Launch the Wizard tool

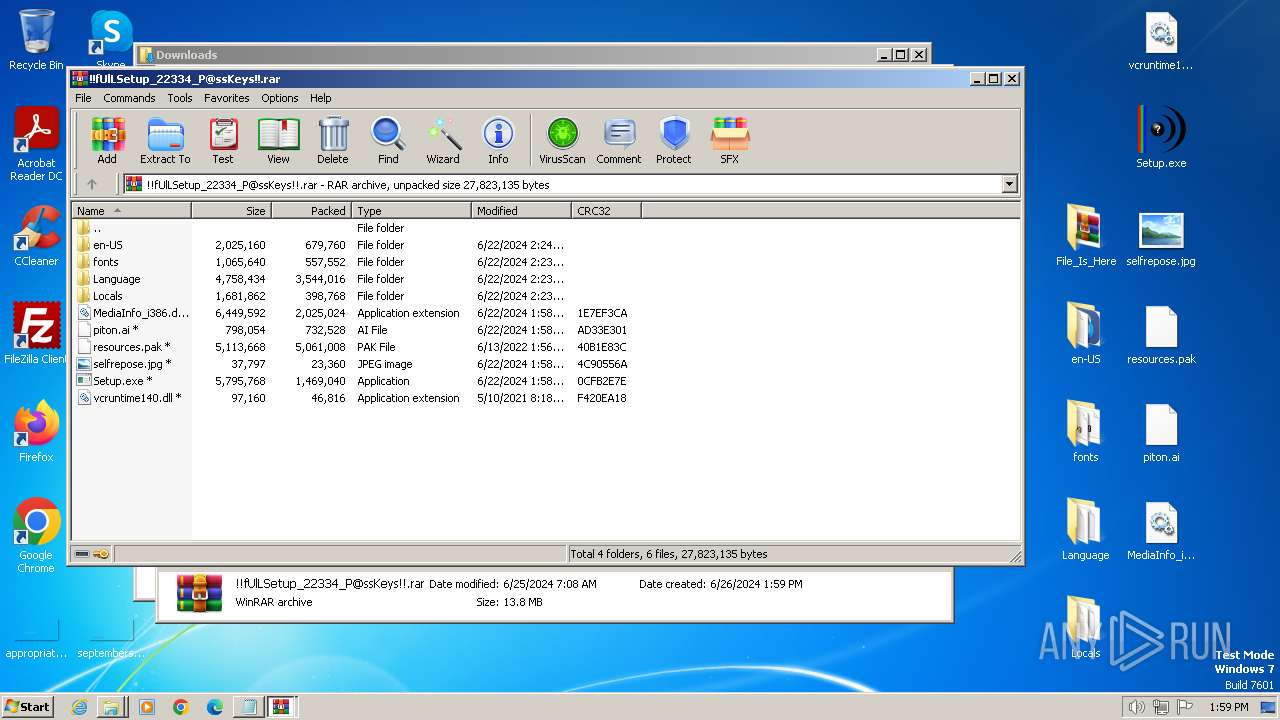tap(443, 141)
